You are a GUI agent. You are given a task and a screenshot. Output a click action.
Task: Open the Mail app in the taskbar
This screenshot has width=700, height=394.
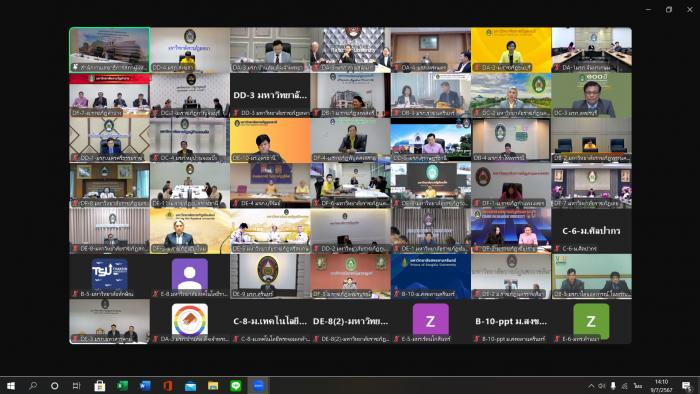point(191,386)
